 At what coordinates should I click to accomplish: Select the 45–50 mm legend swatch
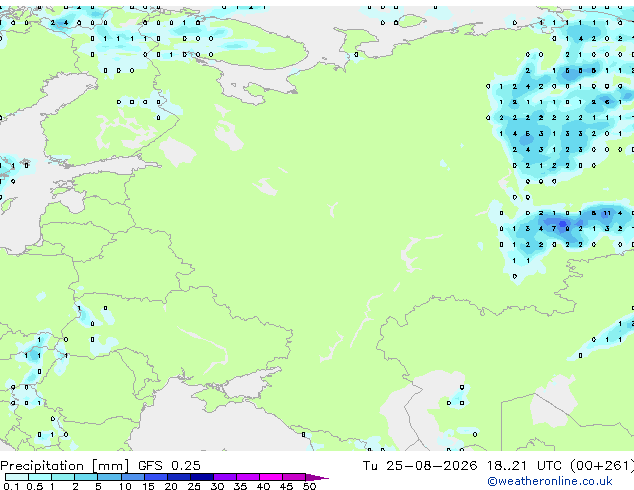point(294,477)
